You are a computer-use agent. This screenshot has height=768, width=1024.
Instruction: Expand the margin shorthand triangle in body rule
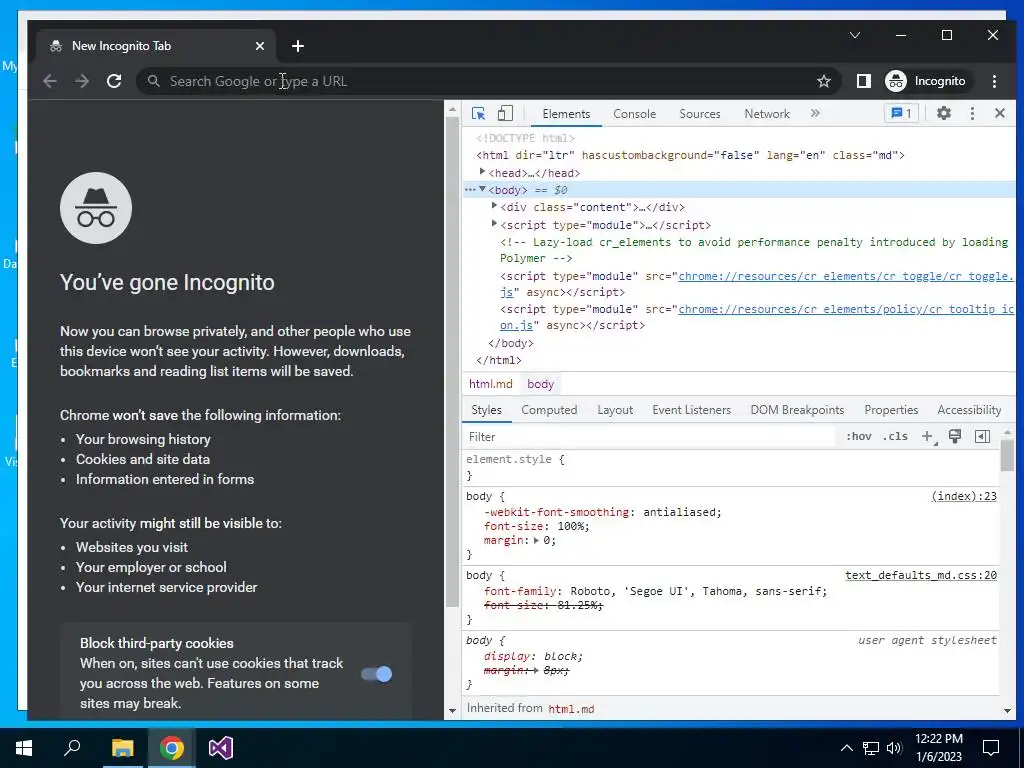pos(536,540)
